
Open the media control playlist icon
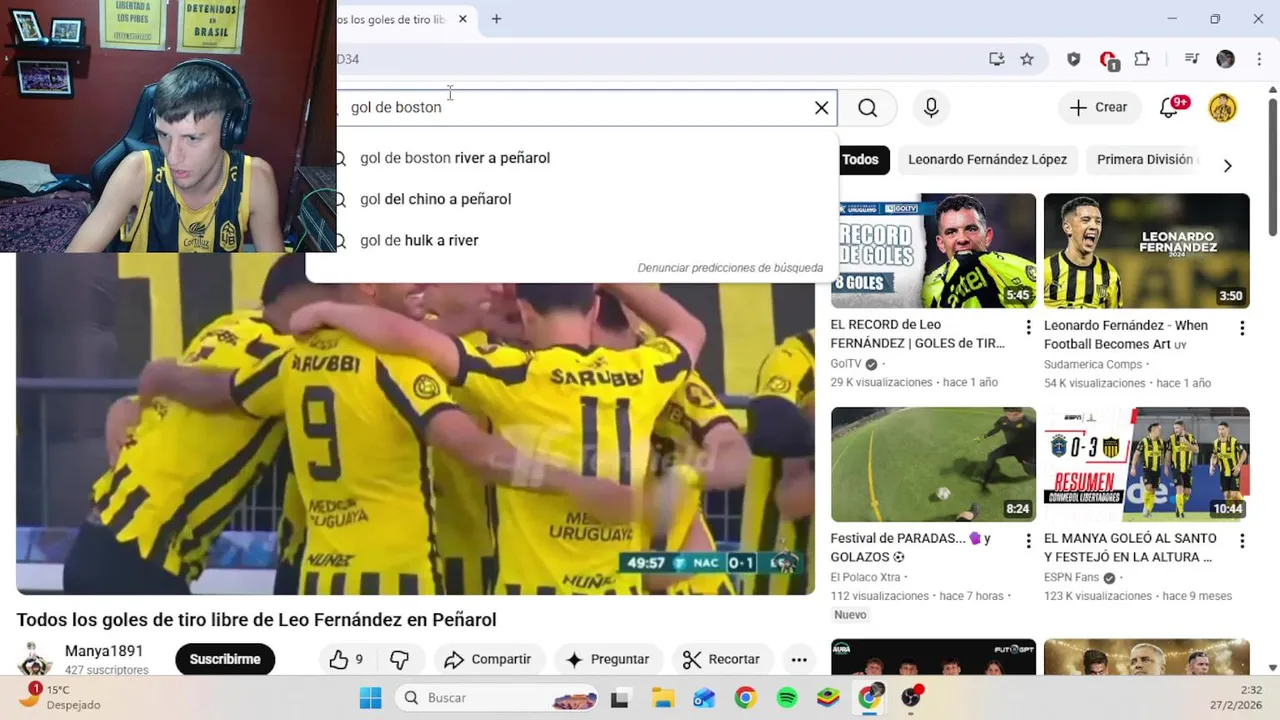pyautogui.click(x=1191, y=59)
